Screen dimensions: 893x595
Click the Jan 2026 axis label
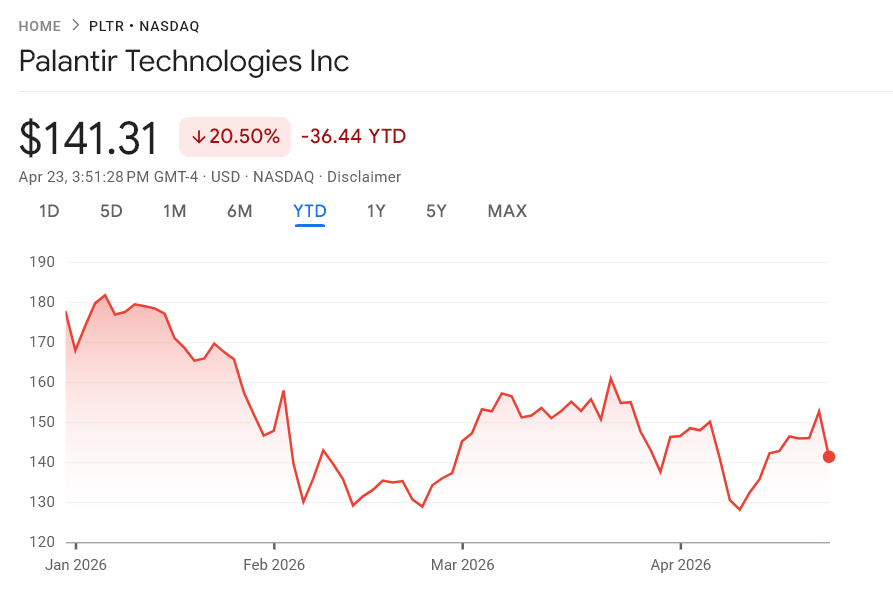pos(76,564)
